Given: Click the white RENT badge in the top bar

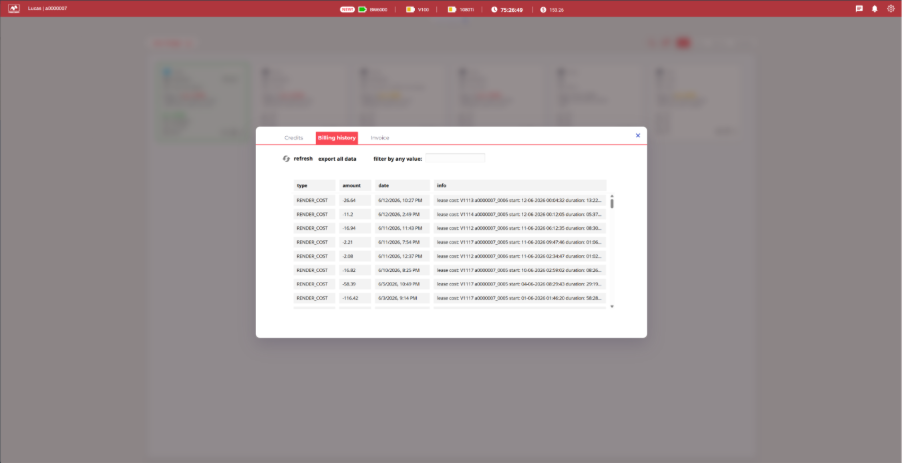Looking at the screenshot, I should 347,9.
